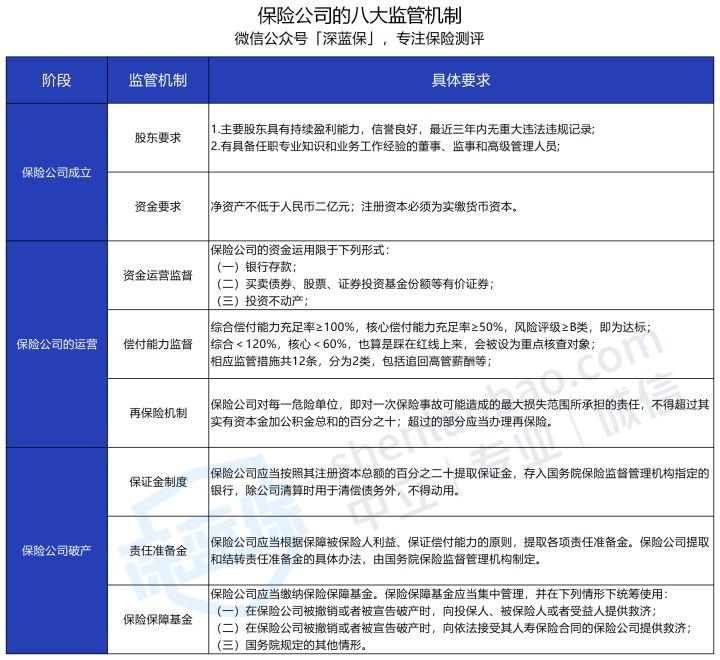Screen dimensions: 720x660
Task: Click the subtitle mentioning 深蓝保 微信公众号
Action: click(360, 41)
